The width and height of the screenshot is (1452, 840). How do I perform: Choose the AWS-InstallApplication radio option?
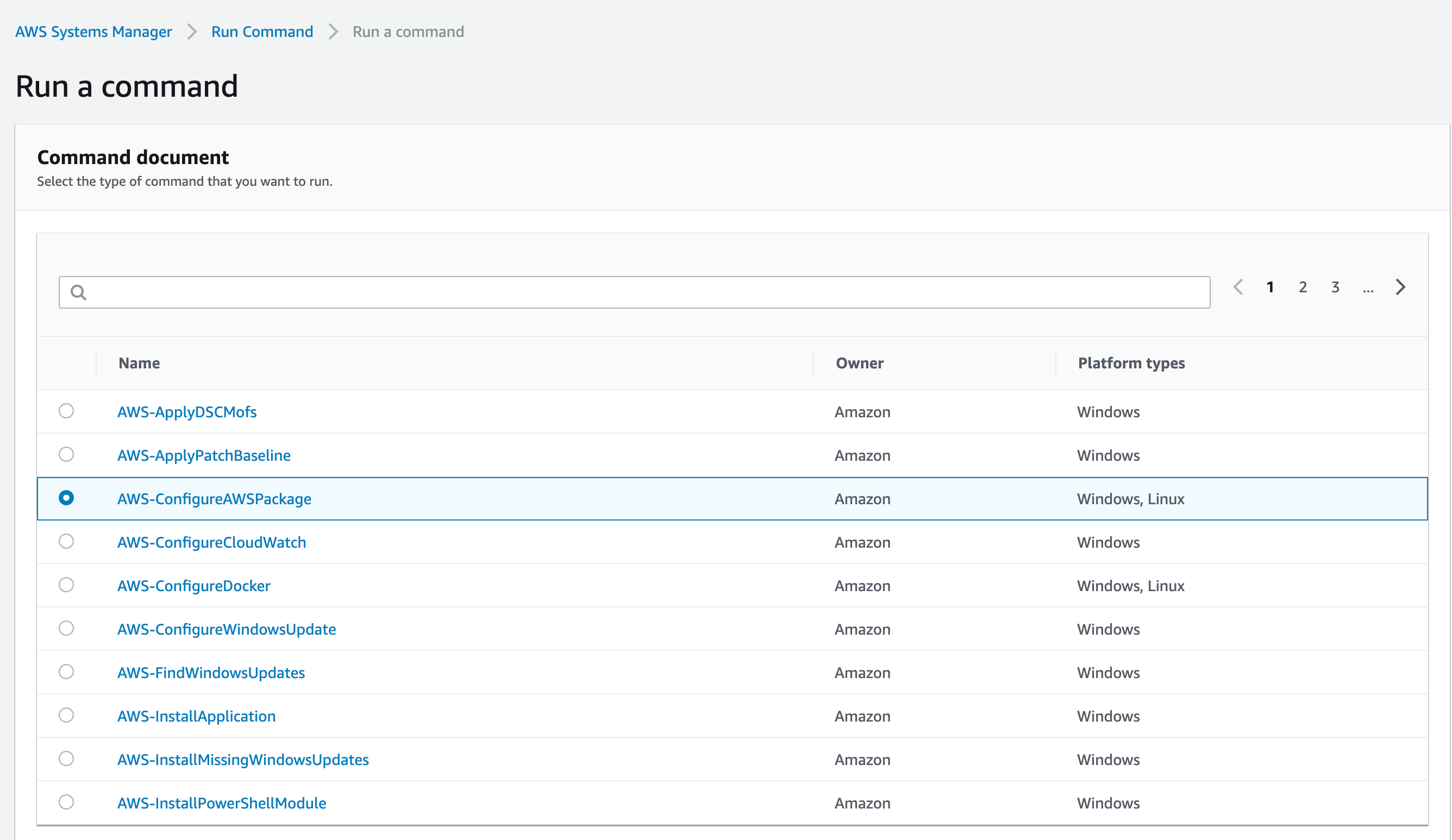click(66, 715)
